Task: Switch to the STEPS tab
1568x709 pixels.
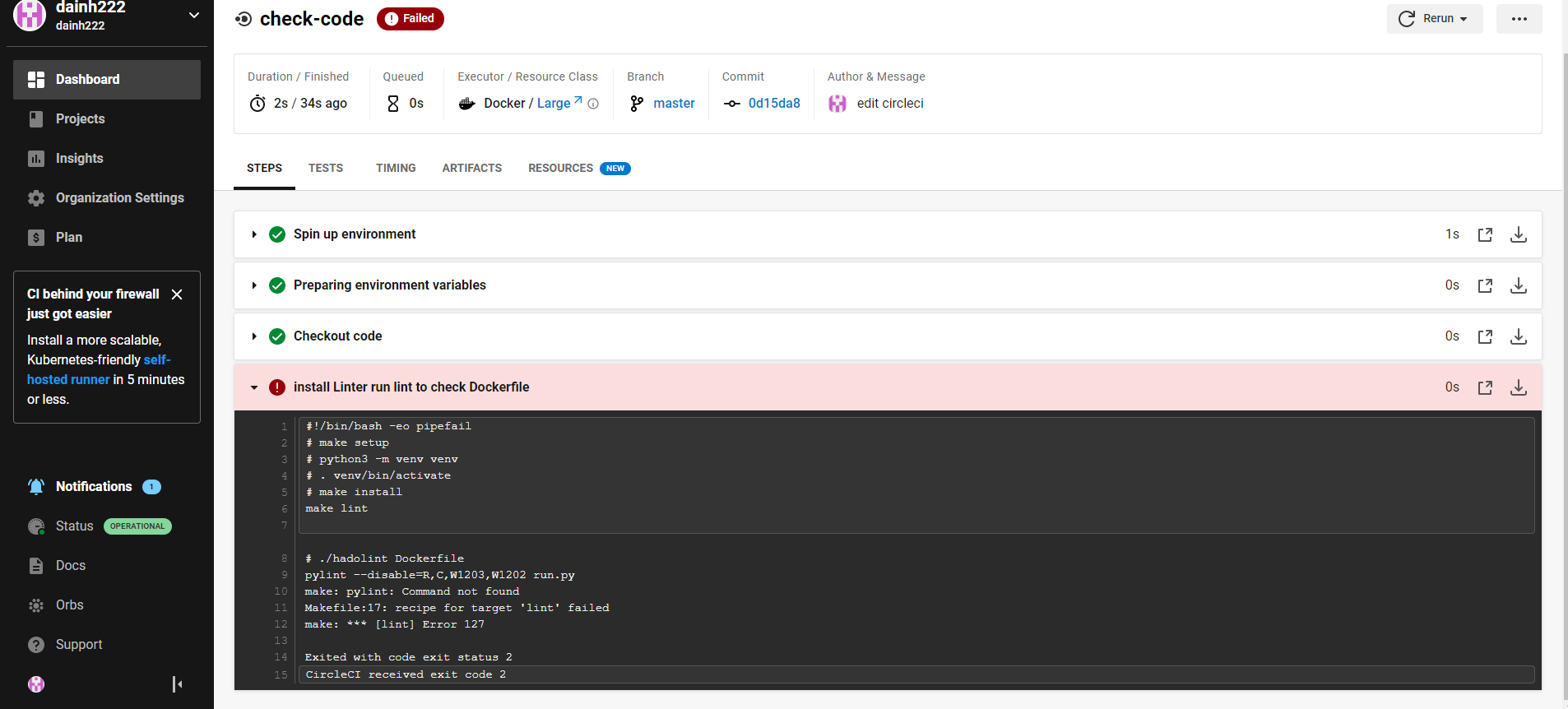Action: point(264,169)
